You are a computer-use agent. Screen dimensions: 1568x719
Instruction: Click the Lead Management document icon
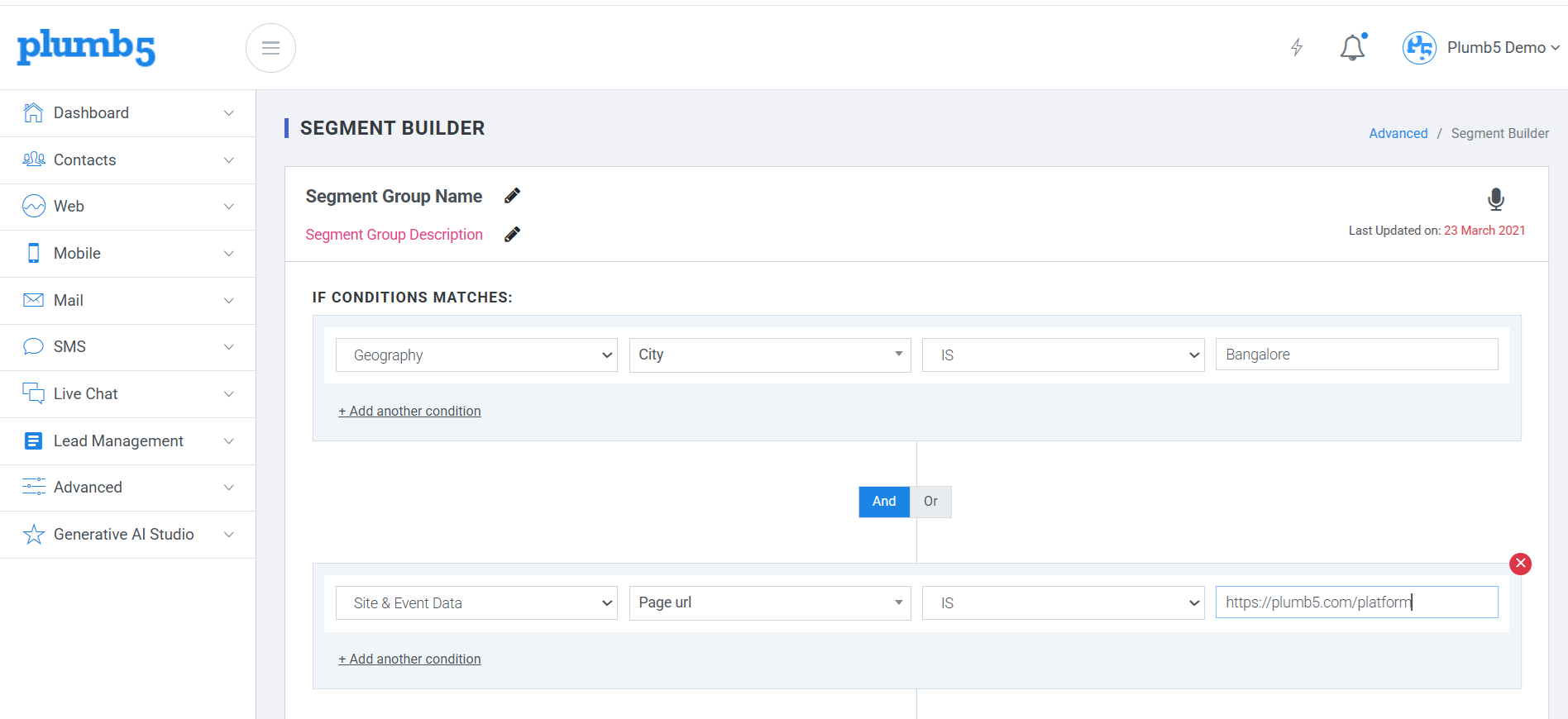tap(33, 440)
